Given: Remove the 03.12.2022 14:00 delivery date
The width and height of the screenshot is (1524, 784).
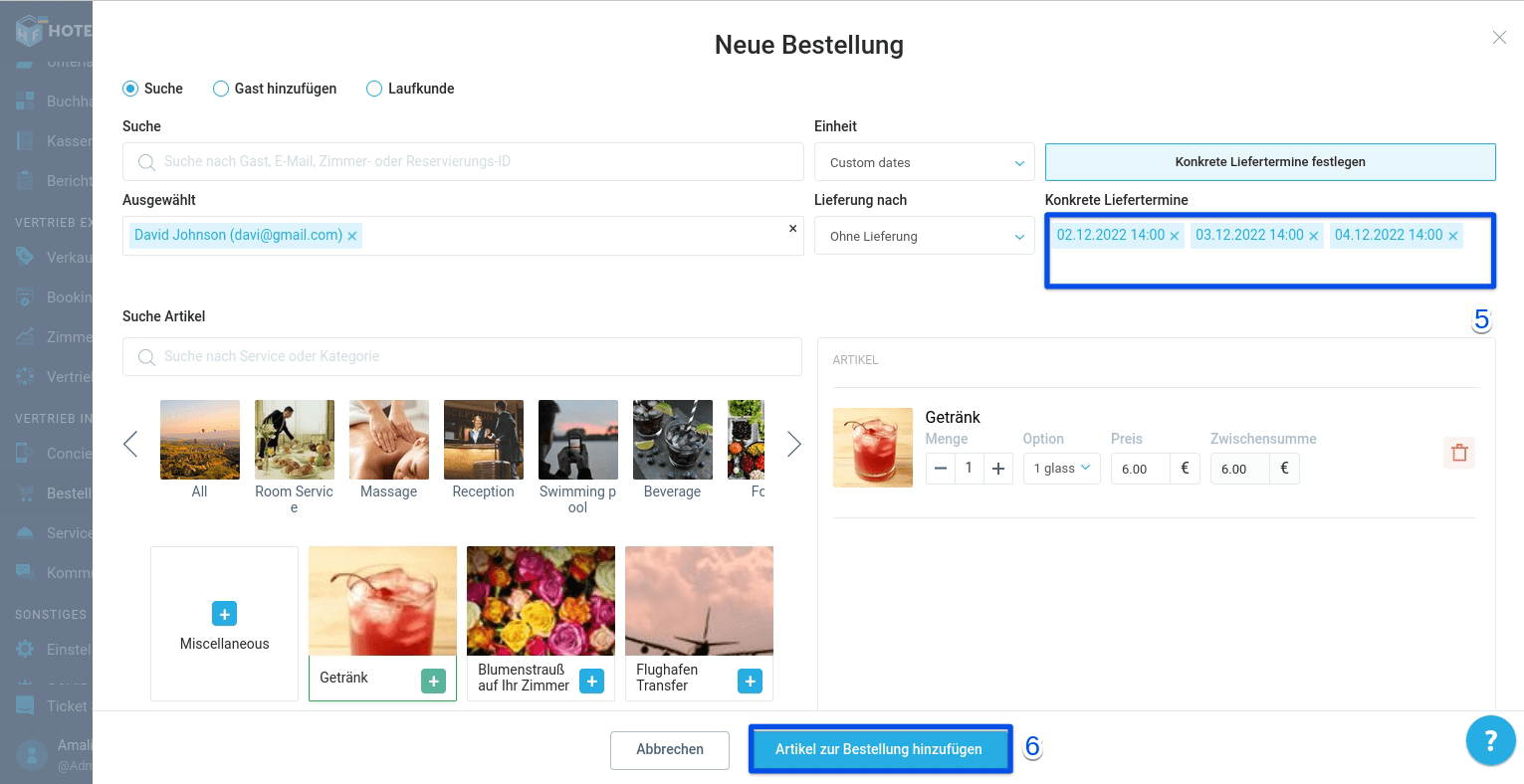Looking at the screenshot, I should [x=1313, y=236].
